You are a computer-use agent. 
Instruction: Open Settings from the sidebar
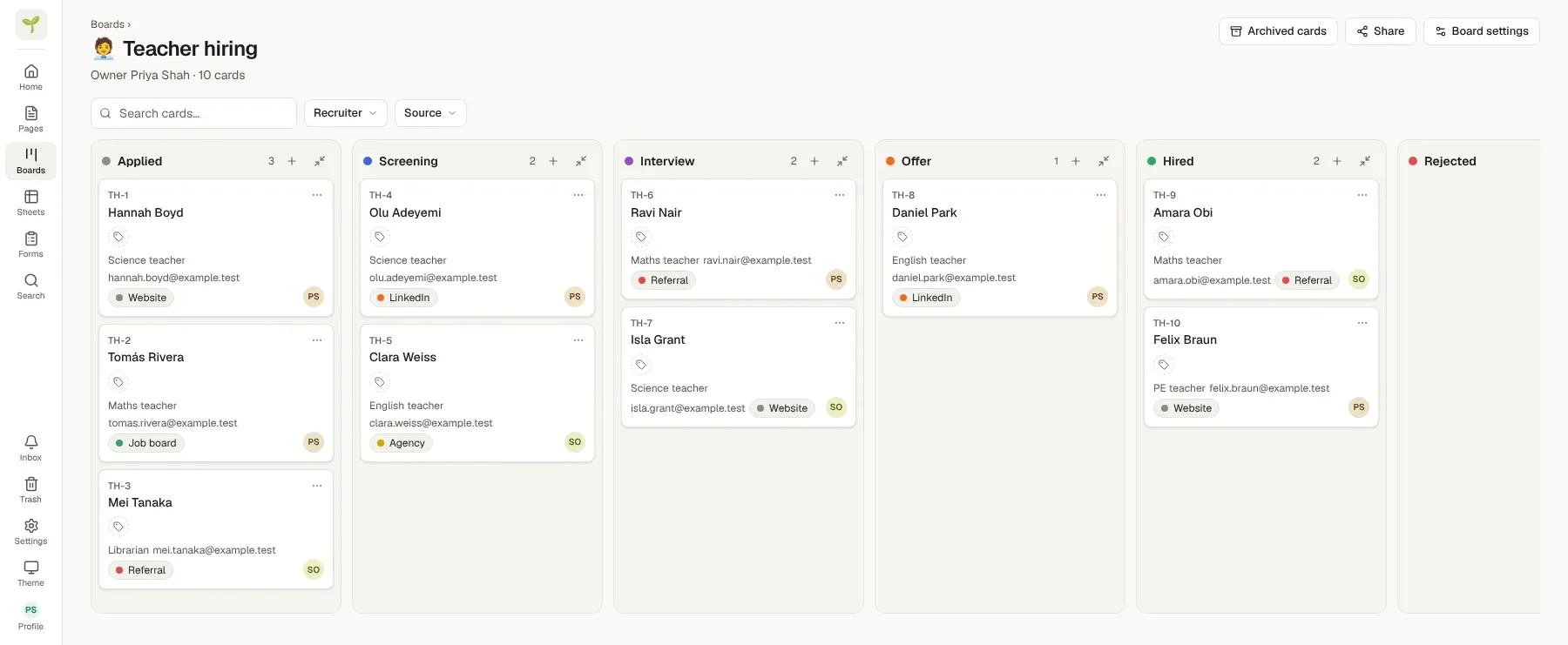30,532
